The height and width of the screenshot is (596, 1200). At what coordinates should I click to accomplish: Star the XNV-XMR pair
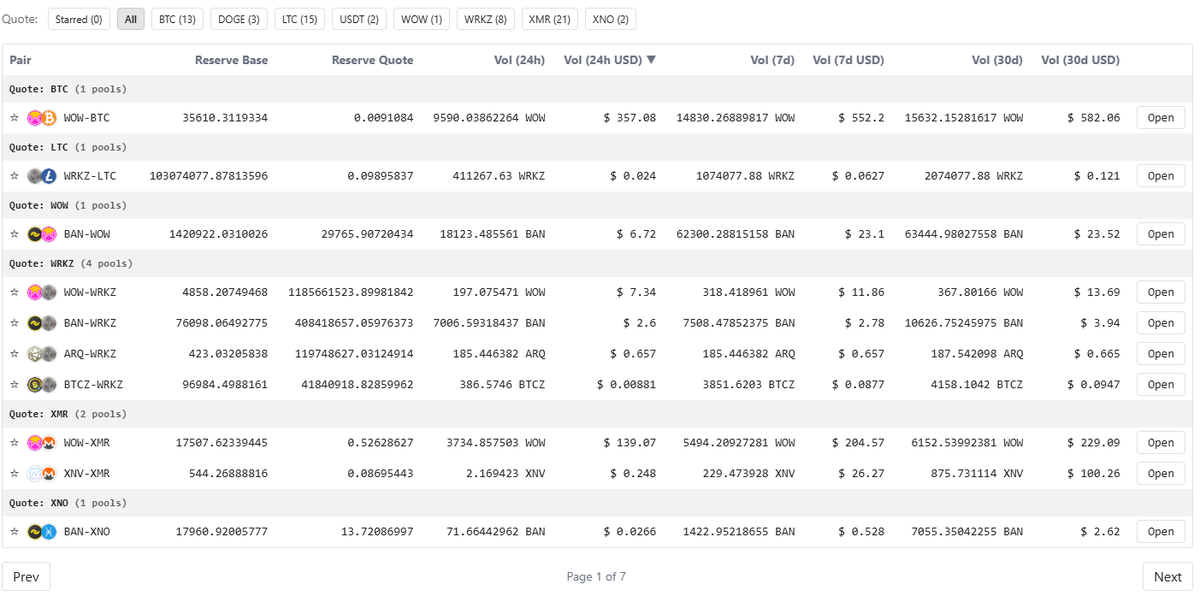(x=14, y=473)
